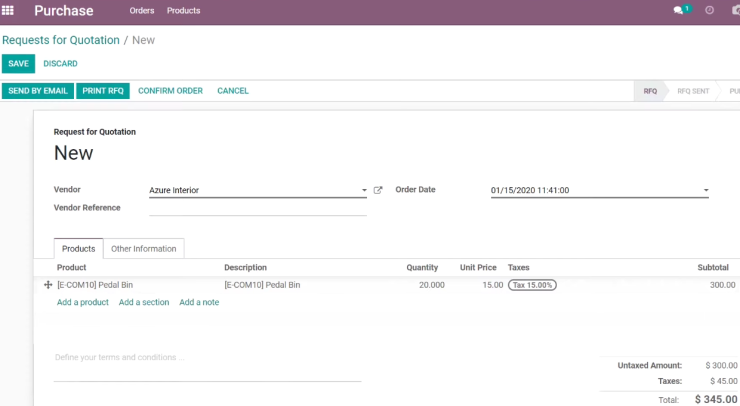The image size is (740, 406).
Task: Select the Products tab
Action: (x=78, y=249)
